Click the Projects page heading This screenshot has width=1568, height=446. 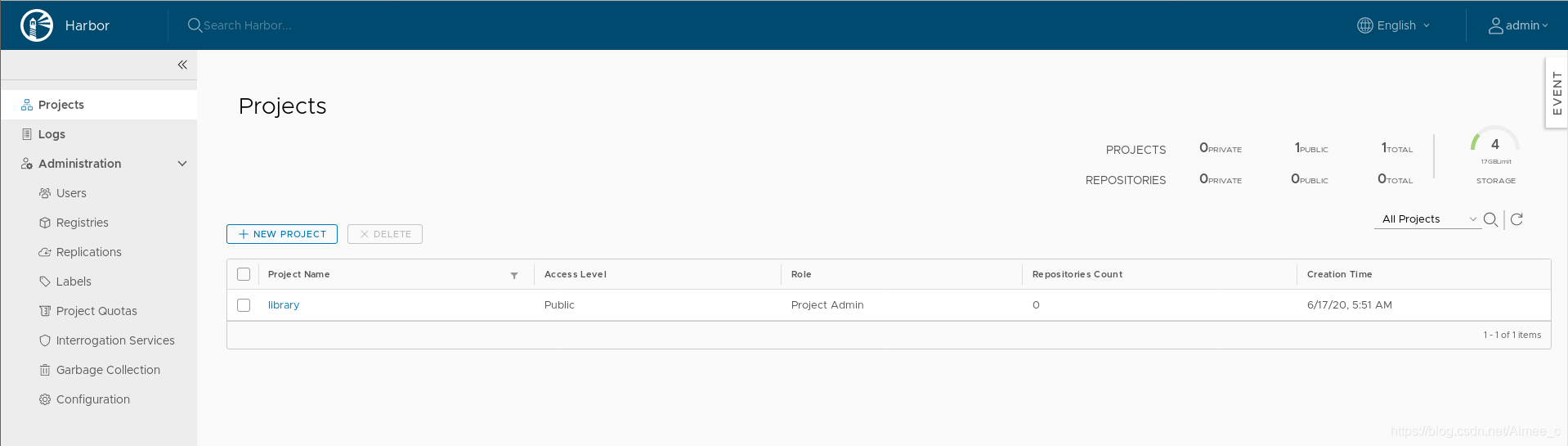point(283,106)
